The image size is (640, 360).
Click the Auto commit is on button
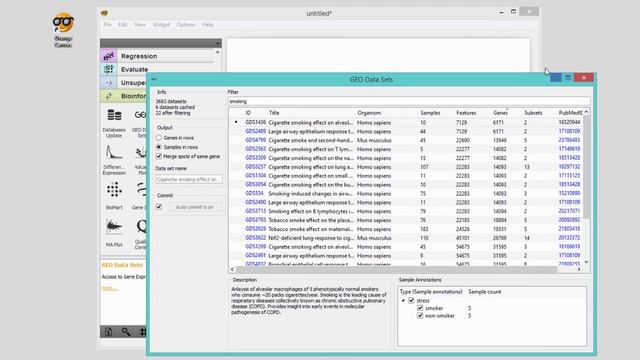[x=194, y=207]
